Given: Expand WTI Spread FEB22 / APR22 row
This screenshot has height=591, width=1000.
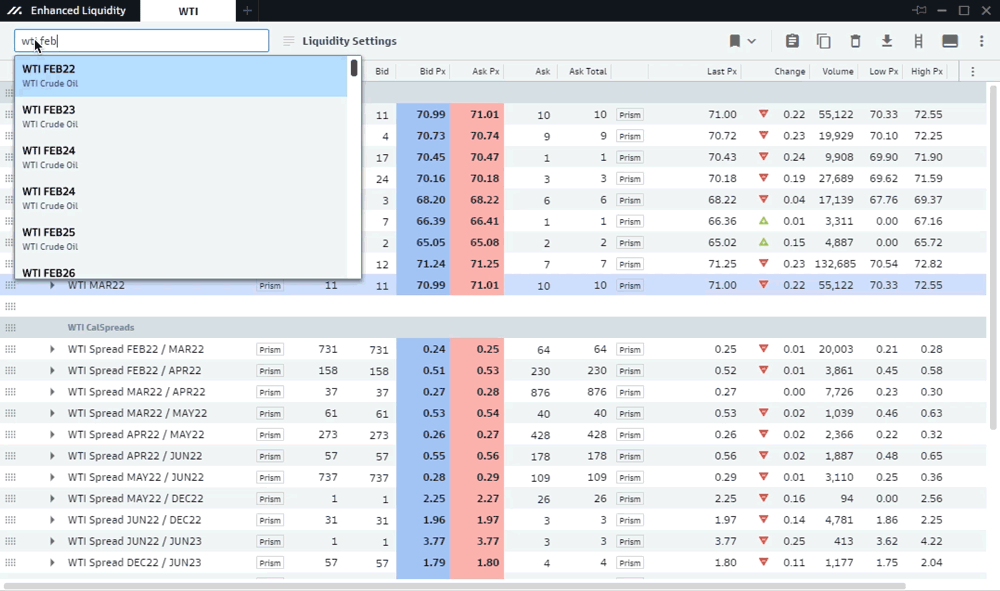Looking at the screenshot, I should [x=52, y=370].
